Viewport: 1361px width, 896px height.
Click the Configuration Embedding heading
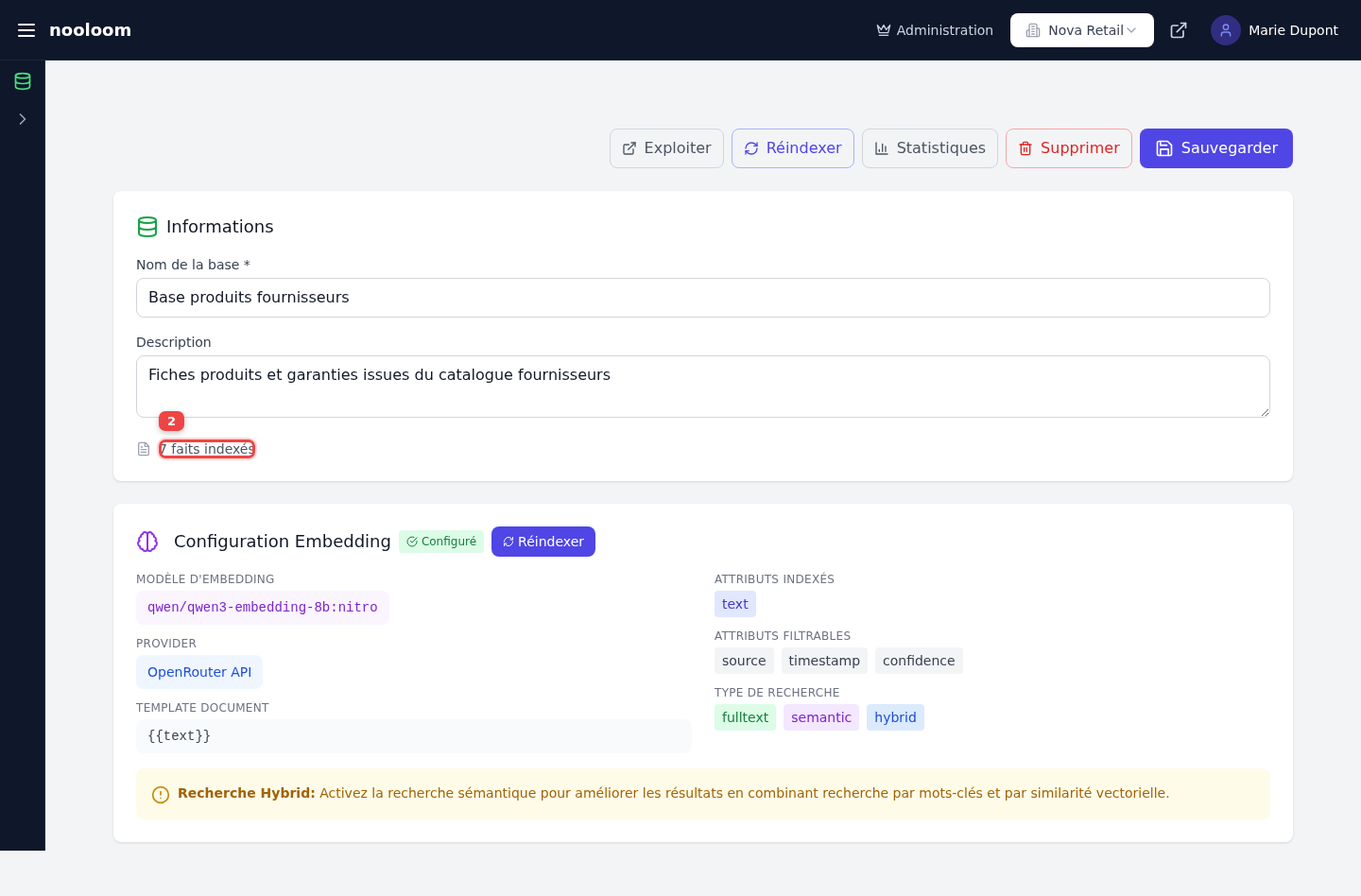[x=282, y=542]
